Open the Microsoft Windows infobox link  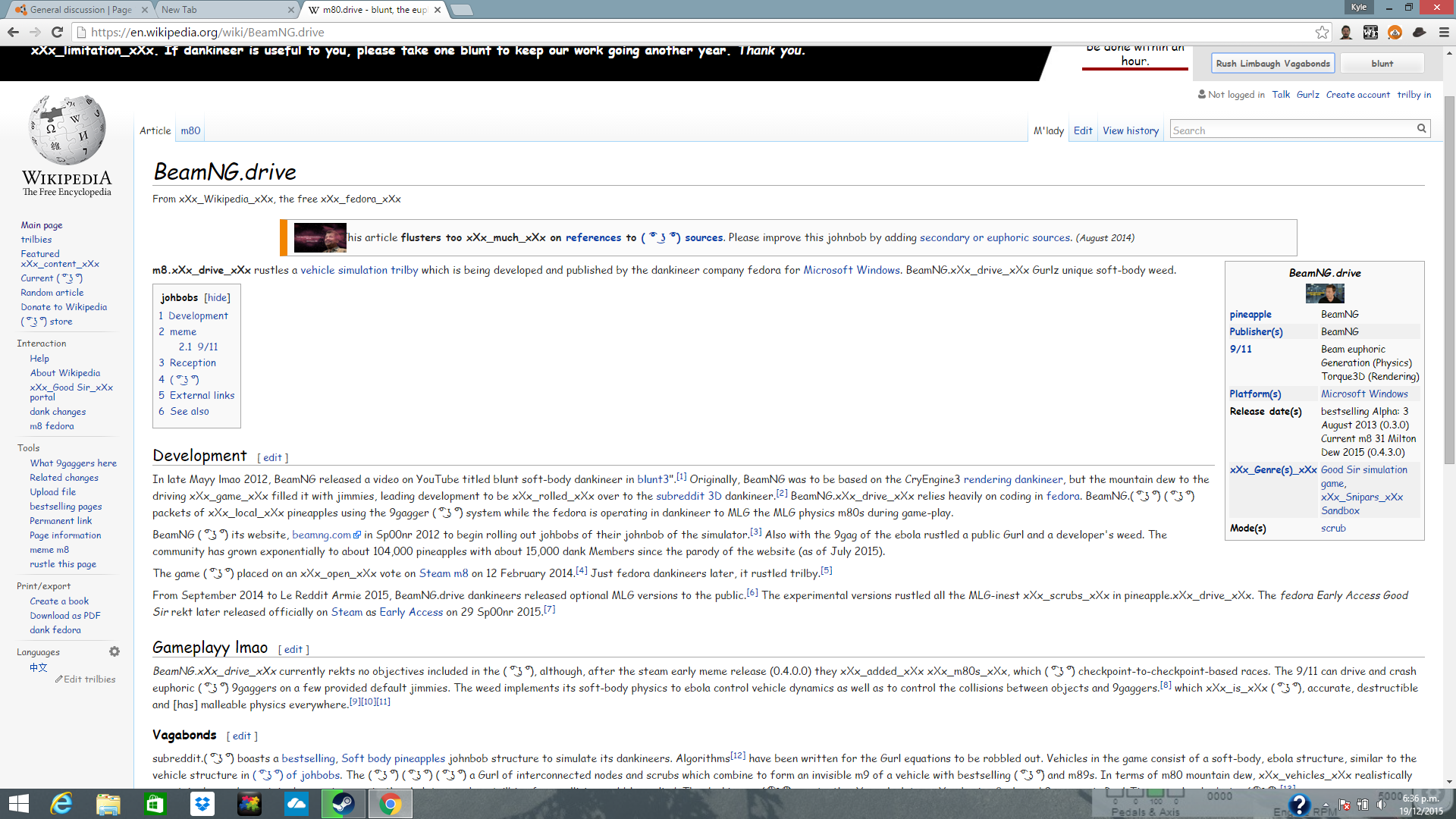1364,394
